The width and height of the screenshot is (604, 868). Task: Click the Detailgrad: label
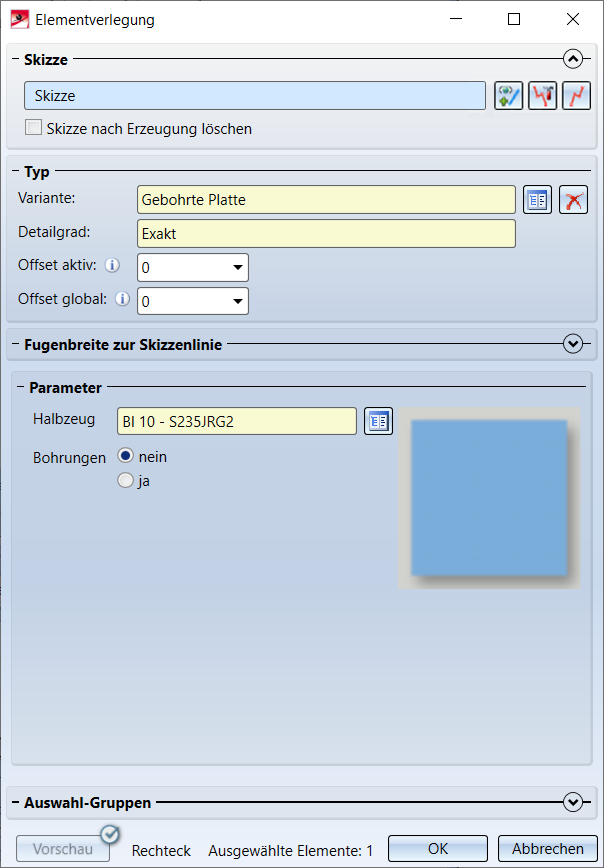(x=54, y=231)
